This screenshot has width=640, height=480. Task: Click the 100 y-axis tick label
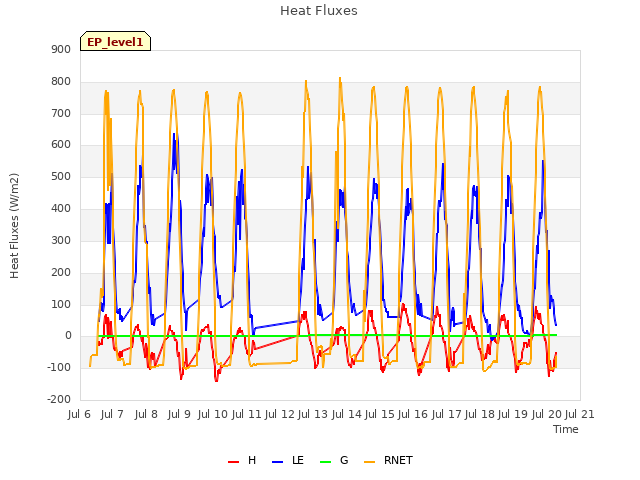[61, 304]
